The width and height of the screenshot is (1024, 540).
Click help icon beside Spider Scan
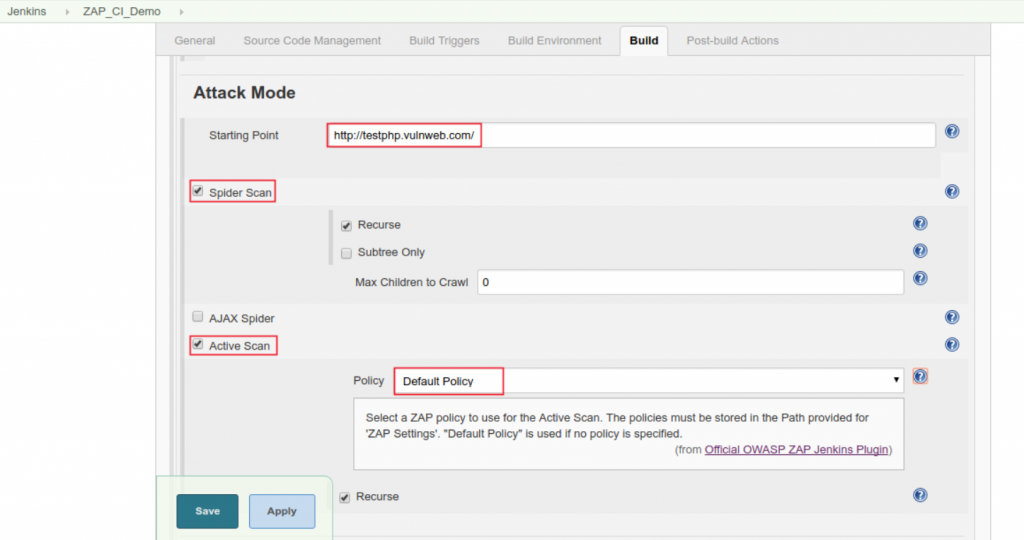[952, 192]
